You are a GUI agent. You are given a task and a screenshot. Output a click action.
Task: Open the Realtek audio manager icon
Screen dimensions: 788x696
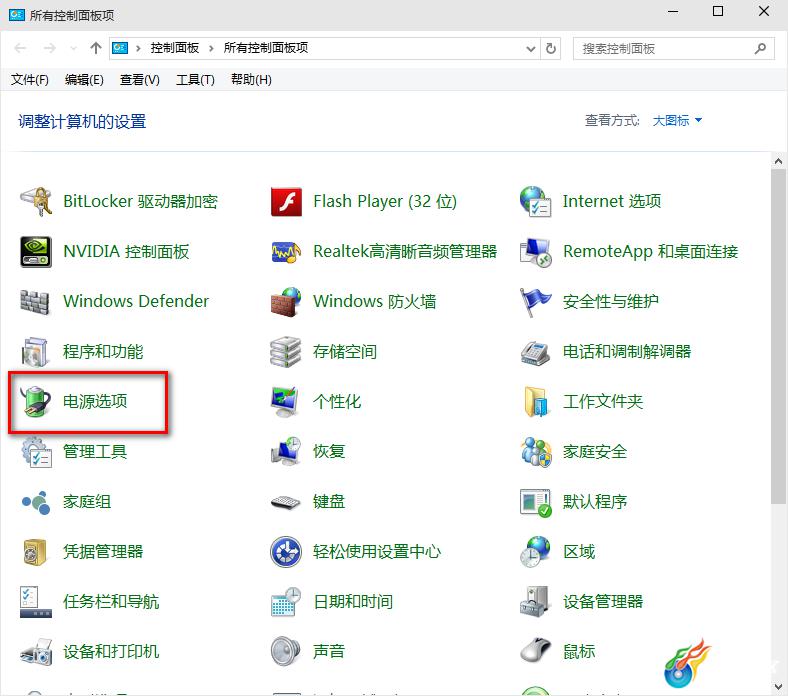[286, 252]
